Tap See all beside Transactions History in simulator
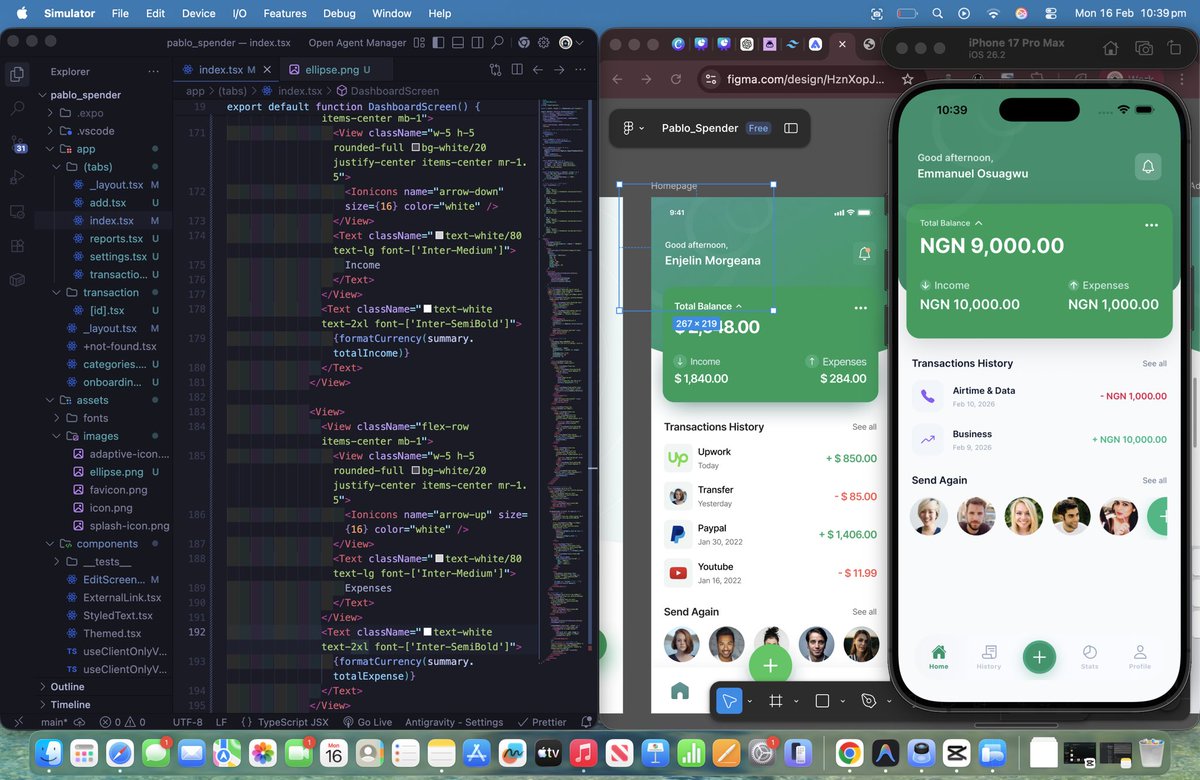The height and width of the screenshot is (780, 1200). coord(1154,364)
